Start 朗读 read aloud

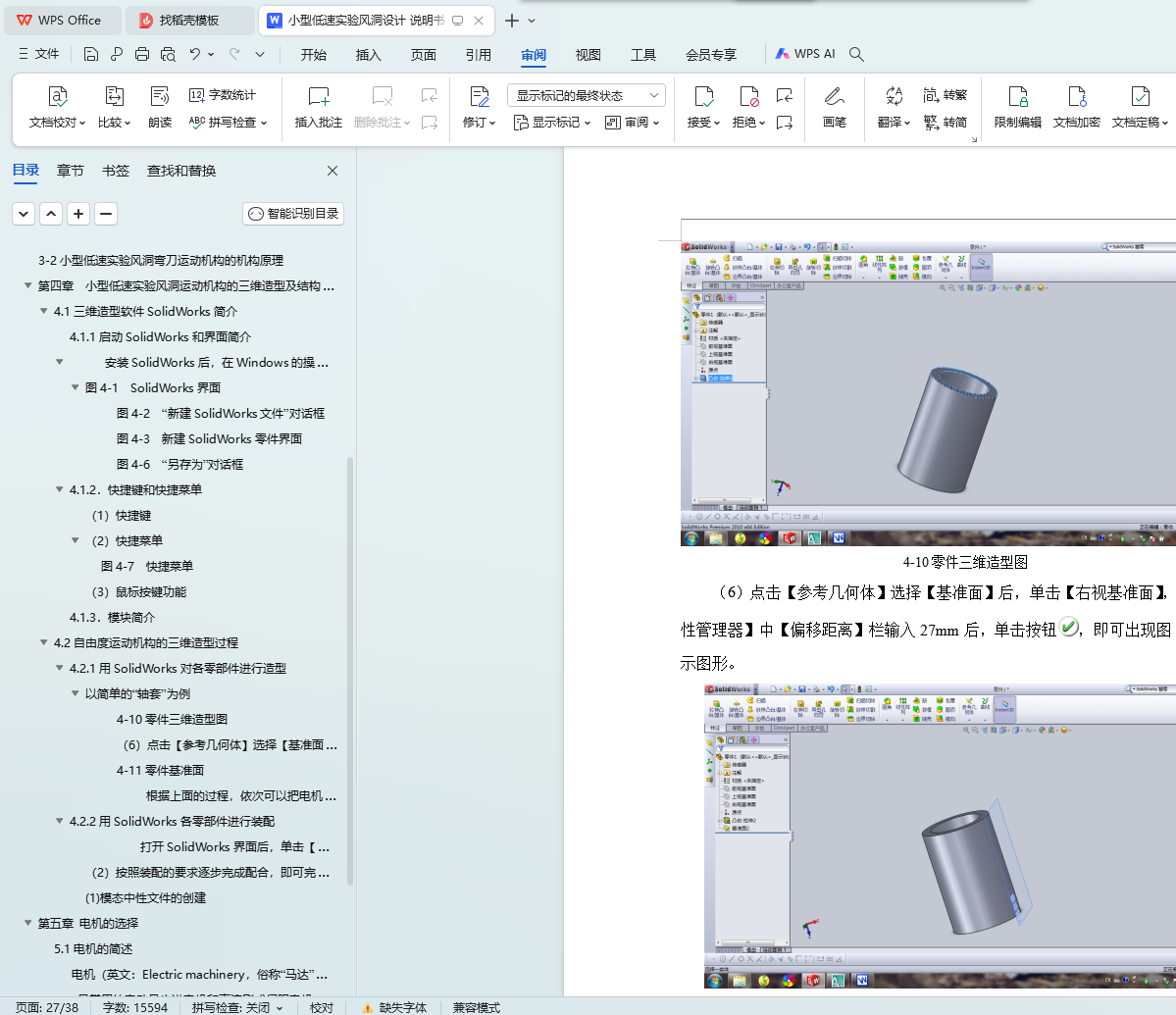click(x=160, y=107)
